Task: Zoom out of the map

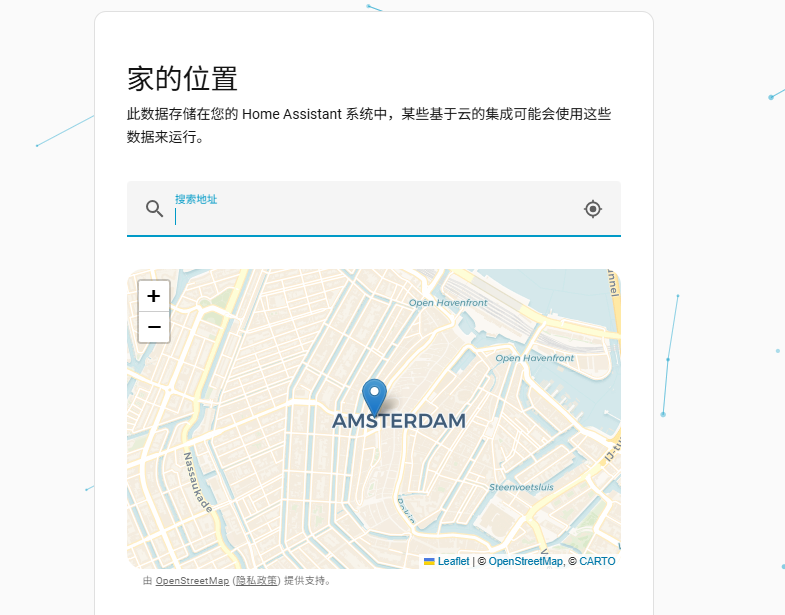Action: (x=154, y=327)
